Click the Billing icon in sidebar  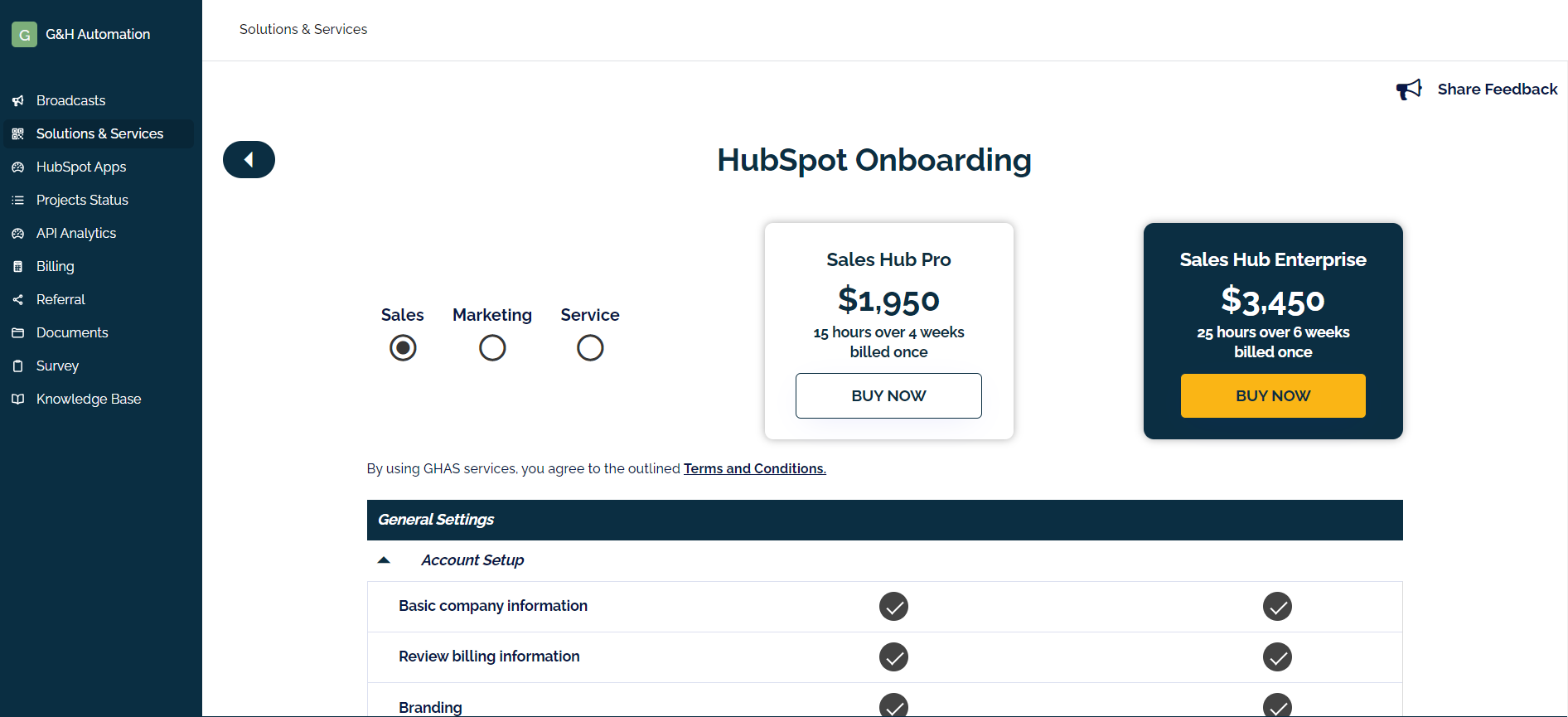point(18,266)
